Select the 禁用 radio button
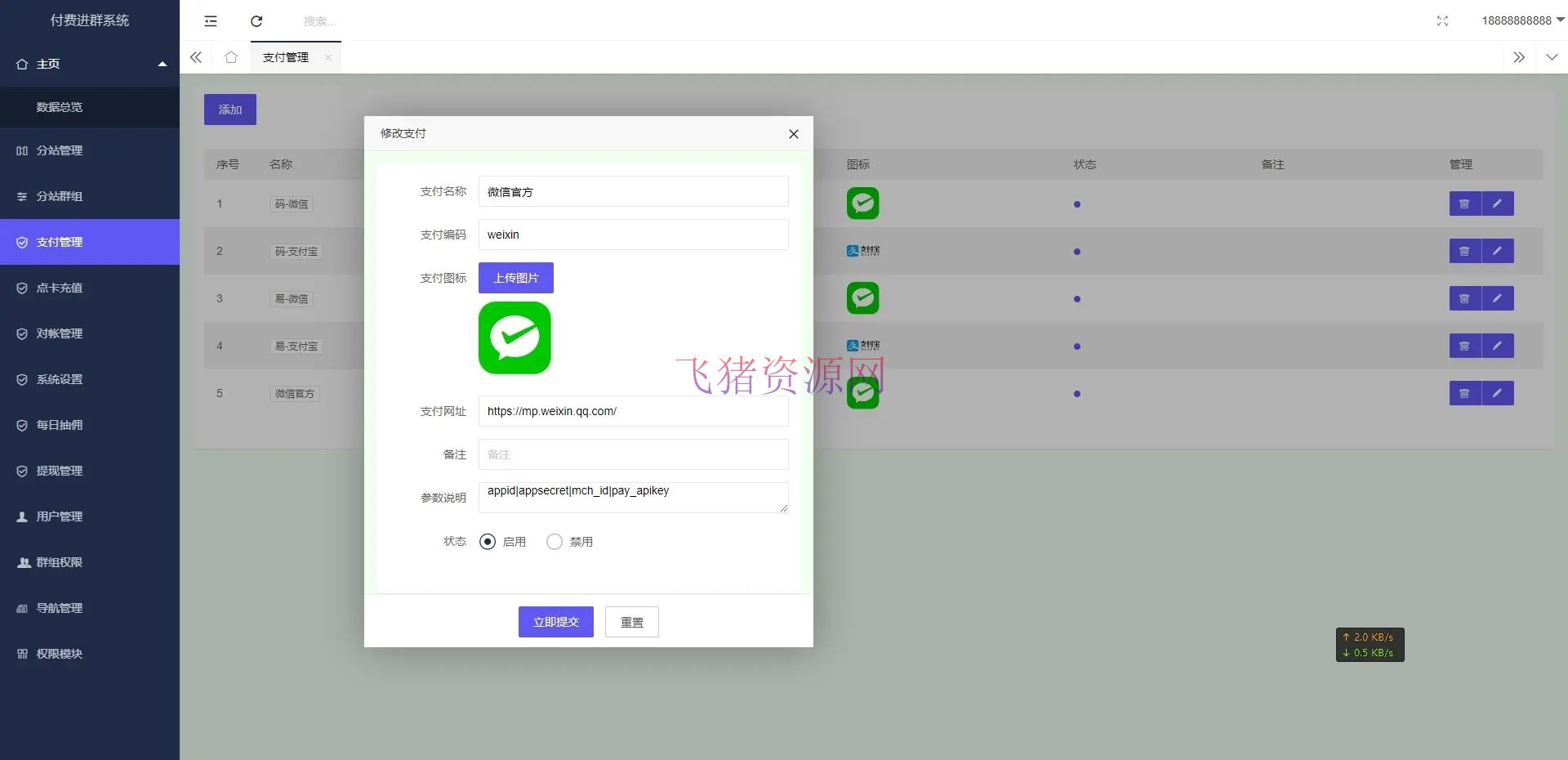Image resolution: width=1568 pixels, height=760 pixels. 555,541
